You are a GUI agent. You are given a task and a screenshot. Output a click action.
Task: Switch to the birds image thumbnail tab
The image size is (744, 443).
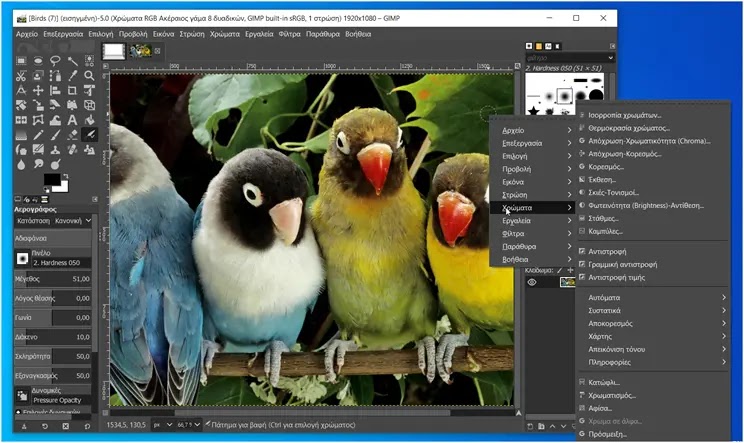[x=140, y=51]
